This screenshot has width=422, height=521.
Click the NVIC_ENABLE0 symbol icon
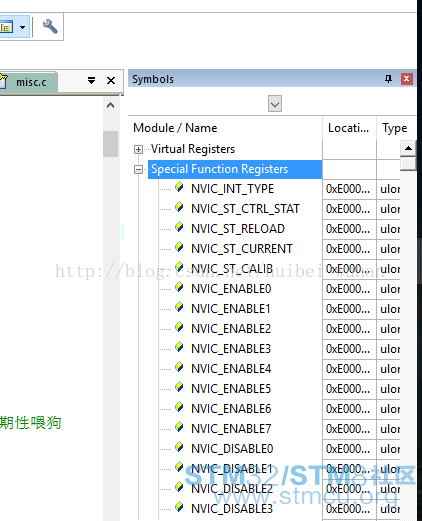click(x=179, y=287)
